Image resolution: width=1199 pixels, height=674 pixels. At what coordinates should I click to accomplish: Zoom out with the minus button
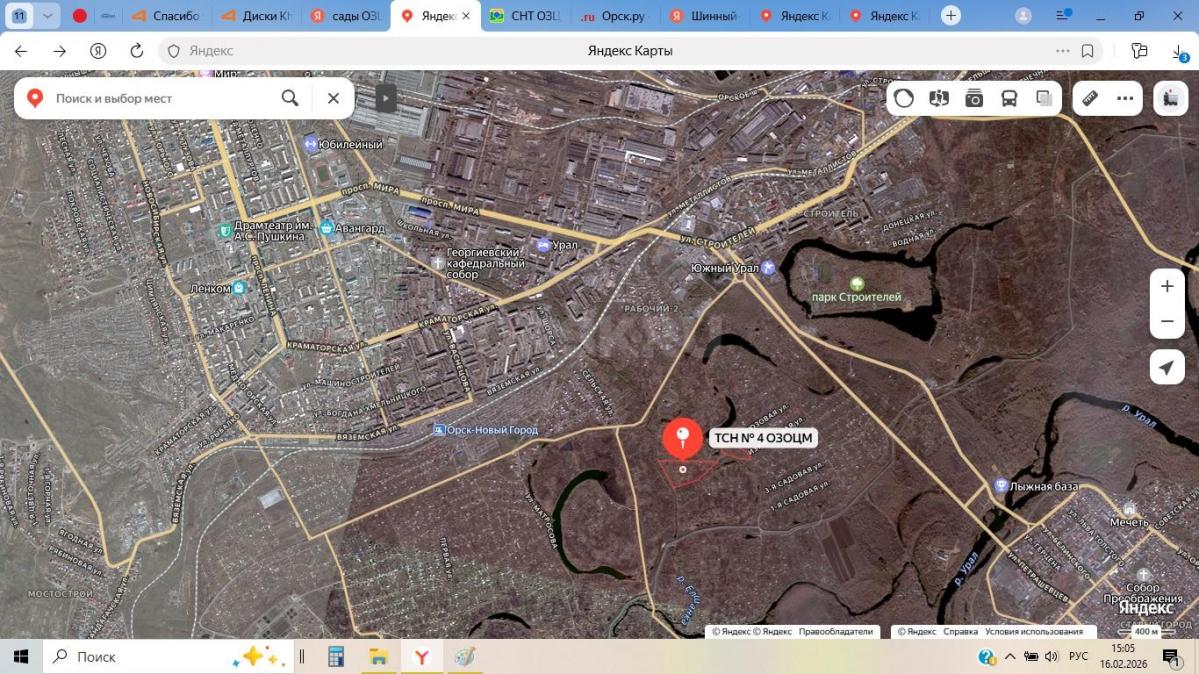pos(1167,321)
